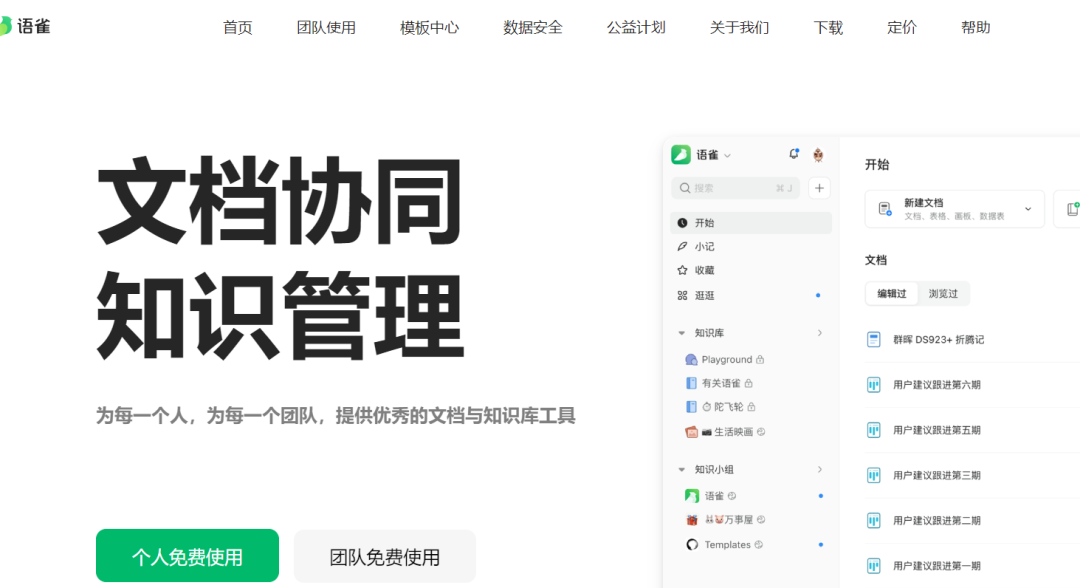Open 公益计划 in the top navigation
The width and height of the screenshot is (1080, 588).
pyautogui.click(x=636, y=28)
